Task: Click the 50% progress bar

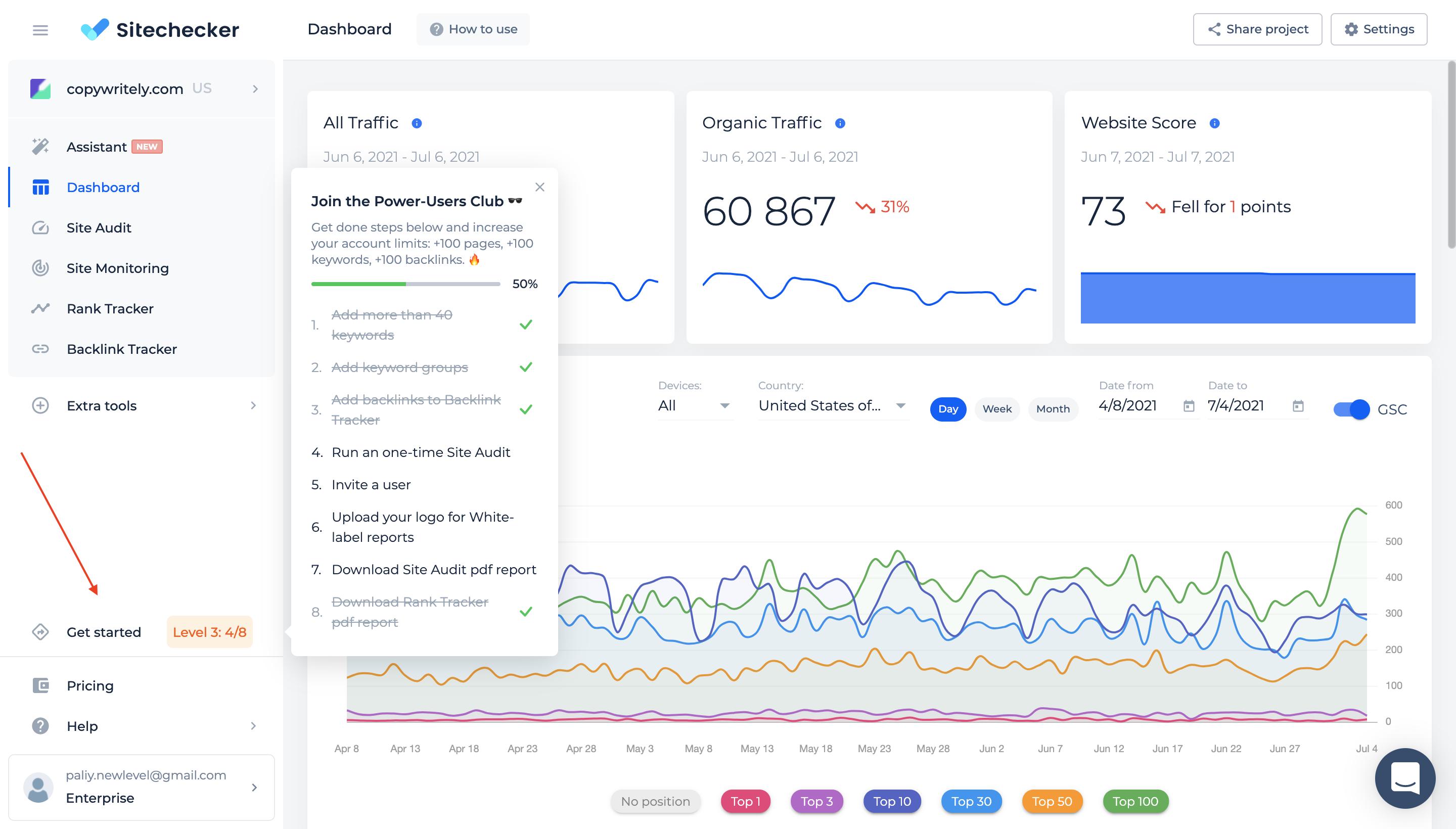Action: pos(405,284)
